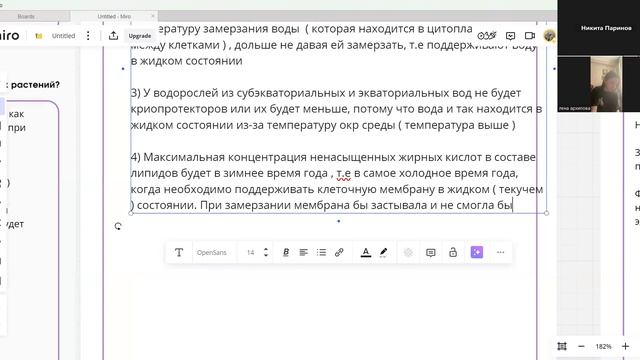The width and height of the screenshot is (640, 360).
Task: Click the background fill opacity icon
Action: coord(408,253)
